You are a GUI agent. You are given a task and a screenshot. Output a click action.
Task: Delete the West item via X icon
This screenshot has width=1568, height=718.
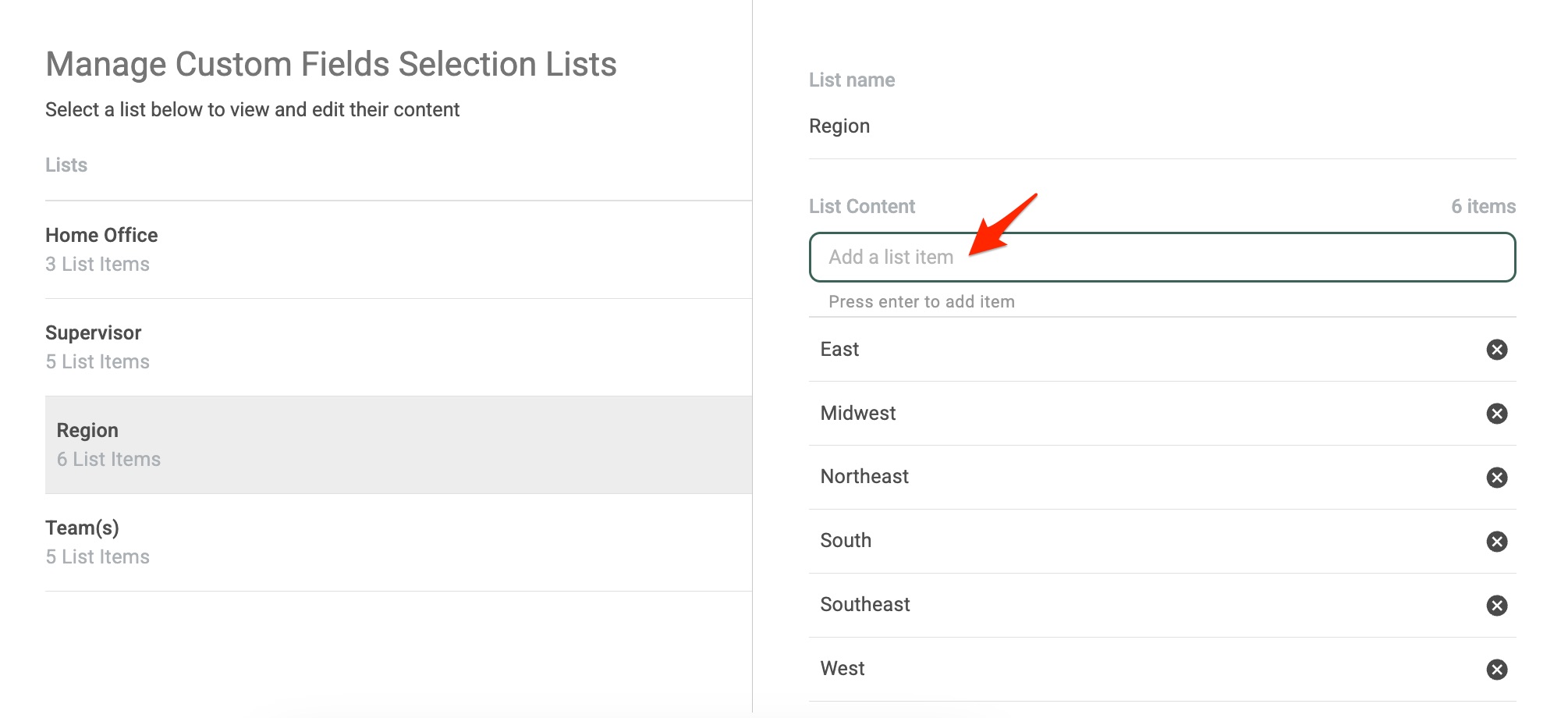coord(1496,670)
